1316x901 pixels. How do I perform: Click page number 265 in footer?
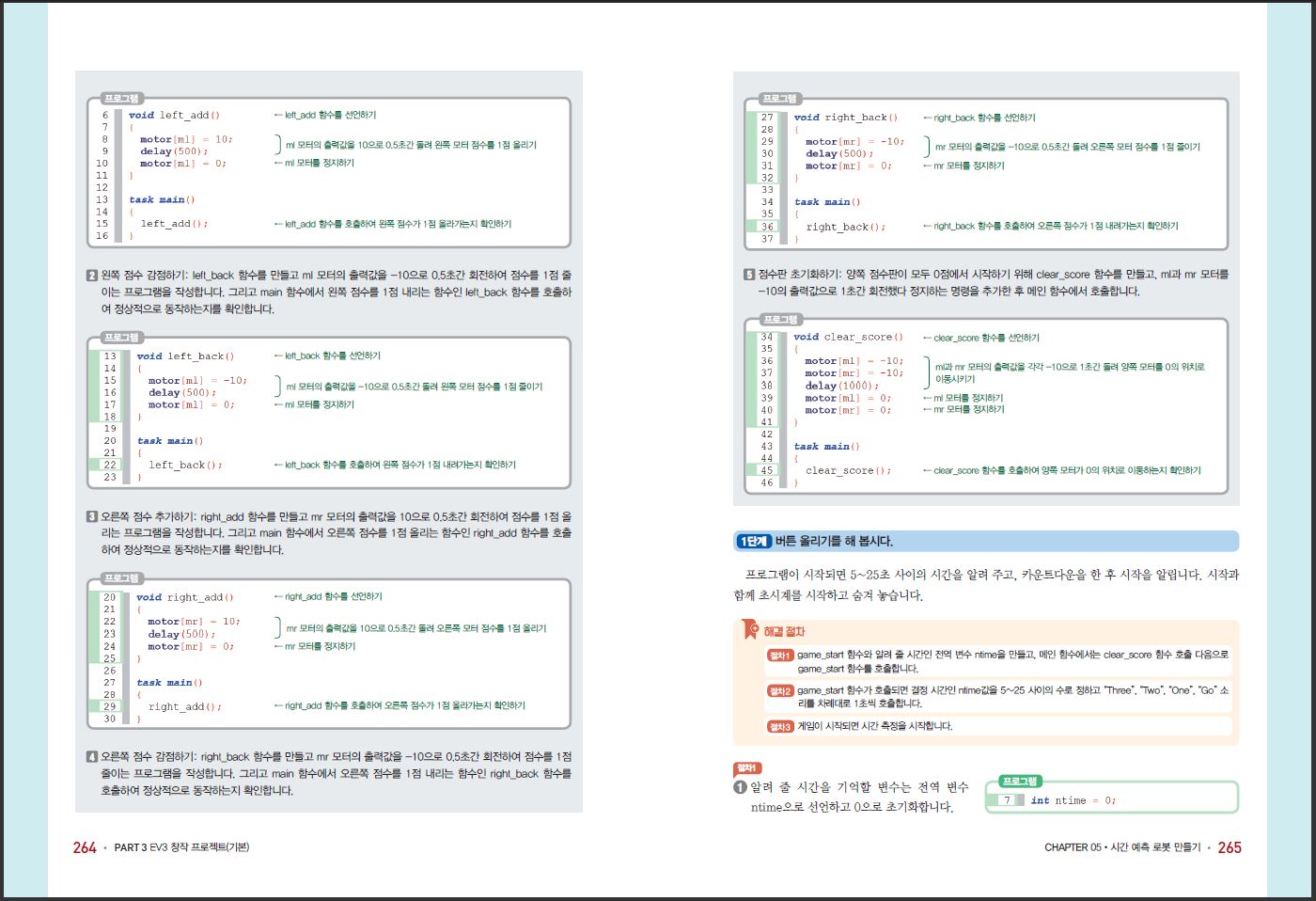tap(1230, 847)
